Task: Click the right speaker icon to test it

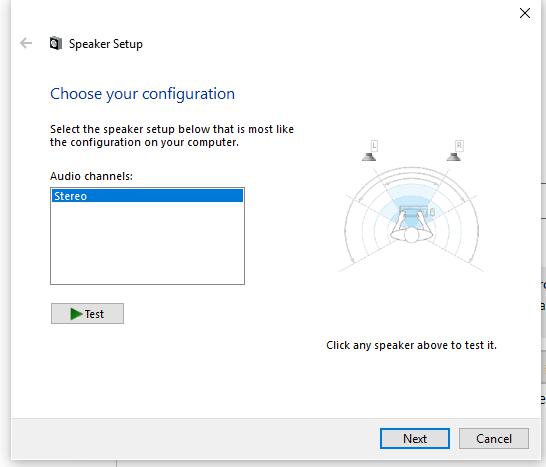Action: (454, 157)
